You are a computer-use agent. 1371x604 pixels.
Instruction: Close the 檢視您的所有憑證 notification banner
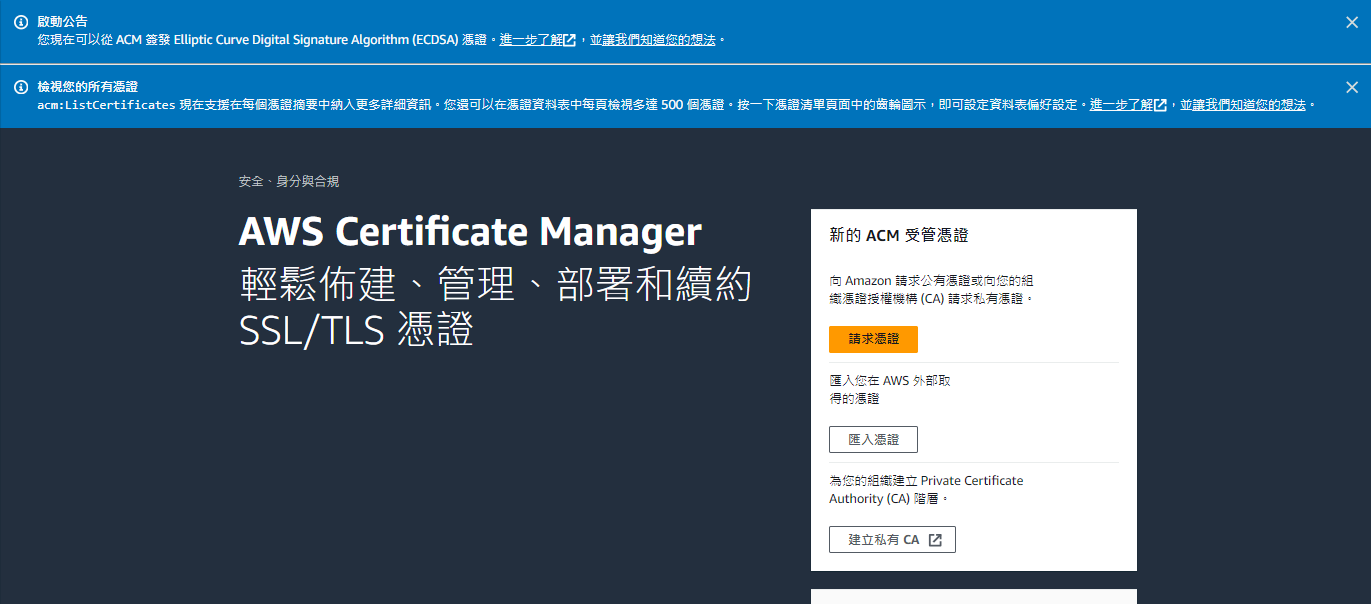point(1352,87)
